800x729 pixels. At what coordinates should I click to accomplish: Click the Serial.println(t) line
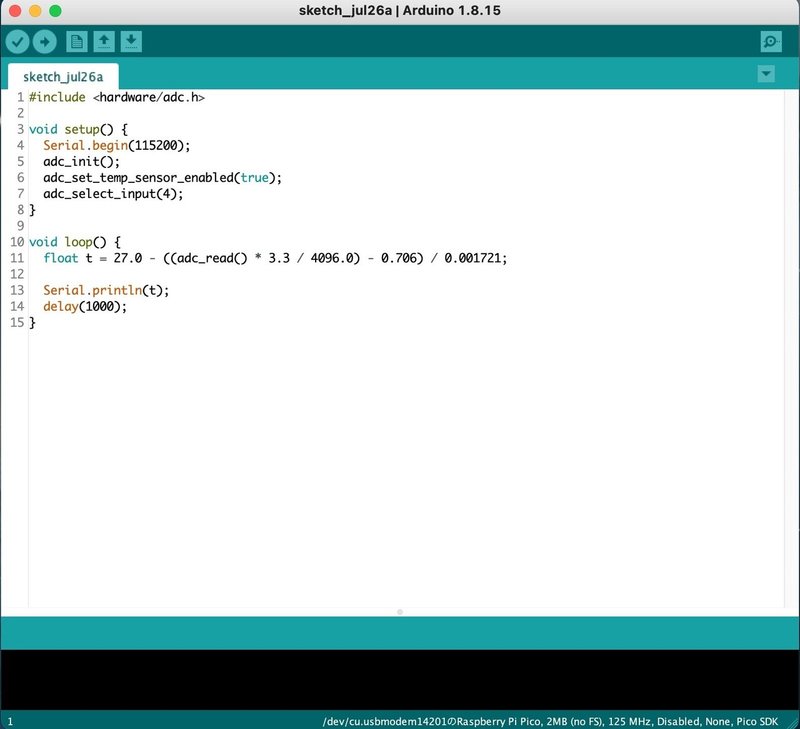106,290
